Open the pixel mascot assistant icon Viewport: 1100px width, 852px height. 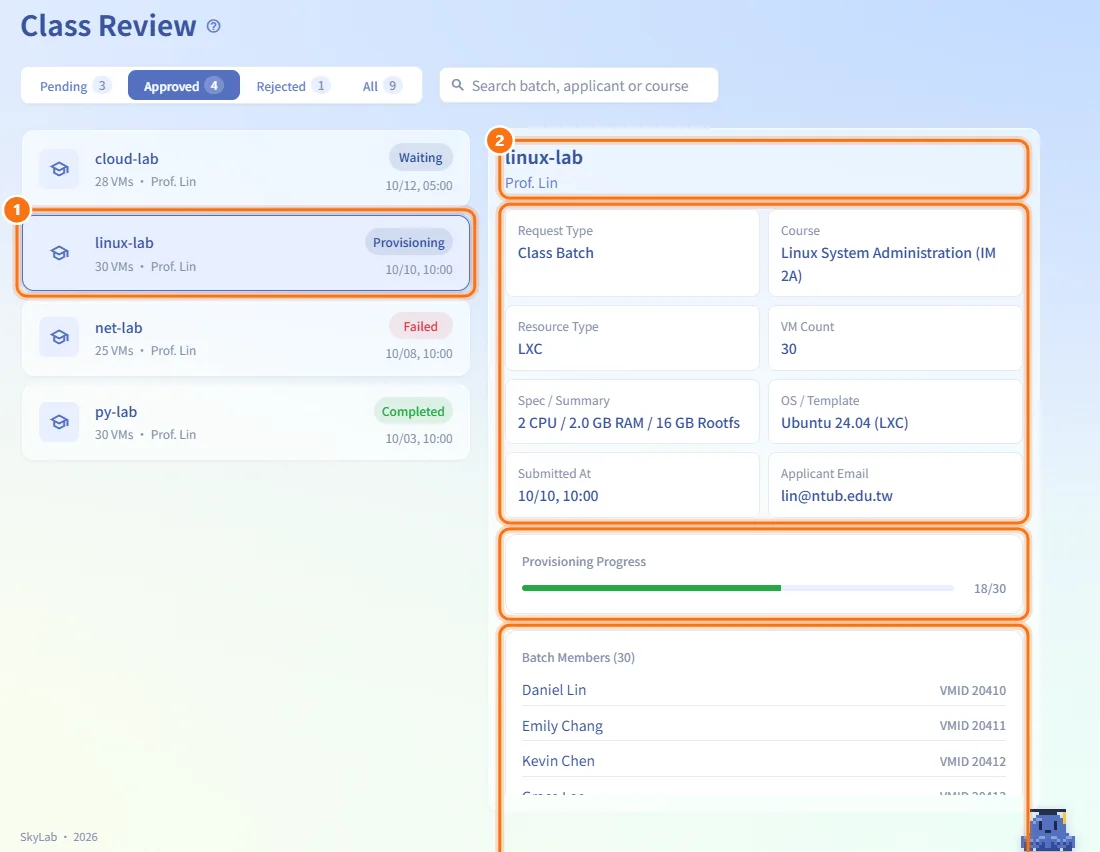pos(1049,830)
